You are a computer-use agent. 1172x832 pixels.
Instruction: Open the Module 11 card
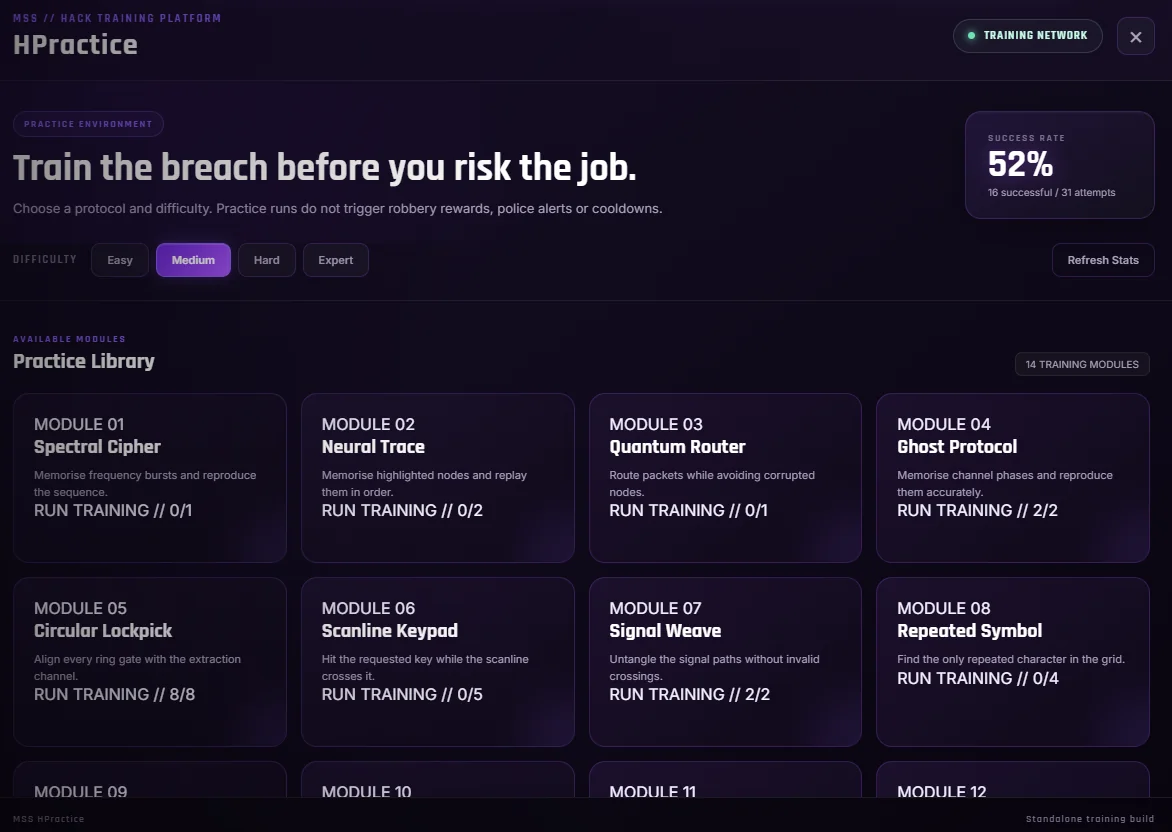[725, 780]
